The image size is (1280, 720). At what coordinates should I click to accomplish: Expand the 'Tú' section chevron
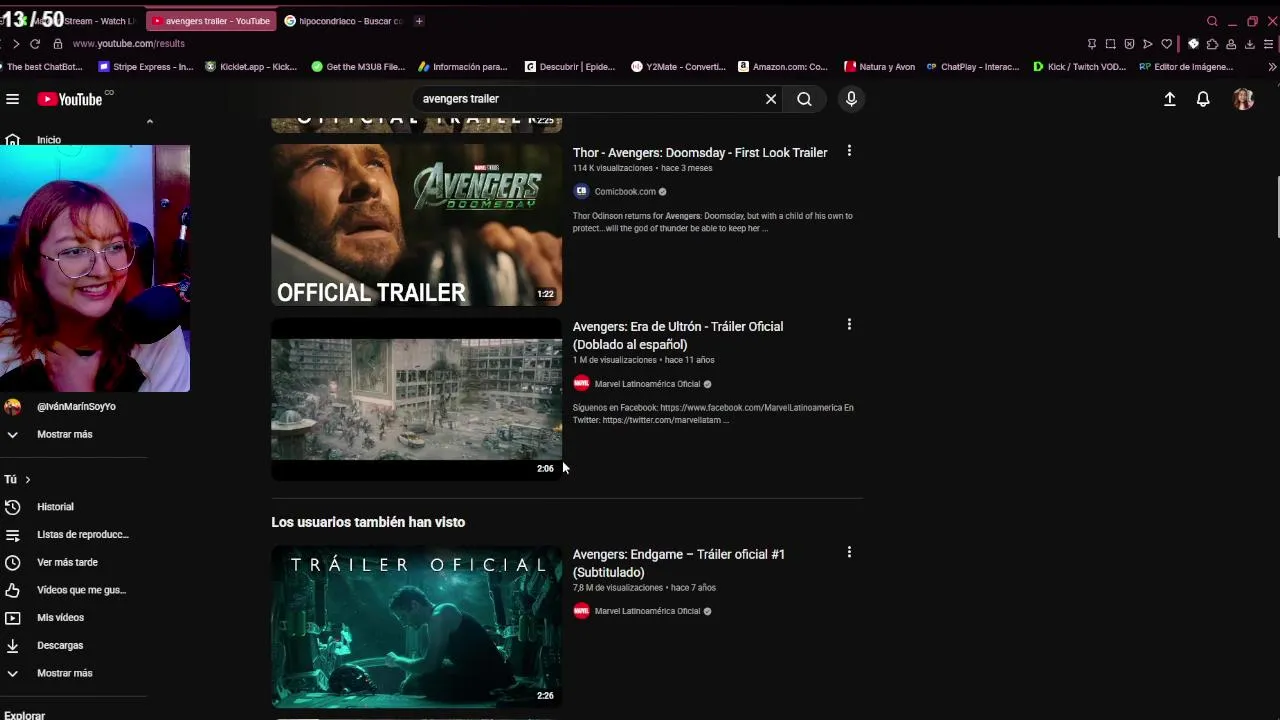pos(27,480)
